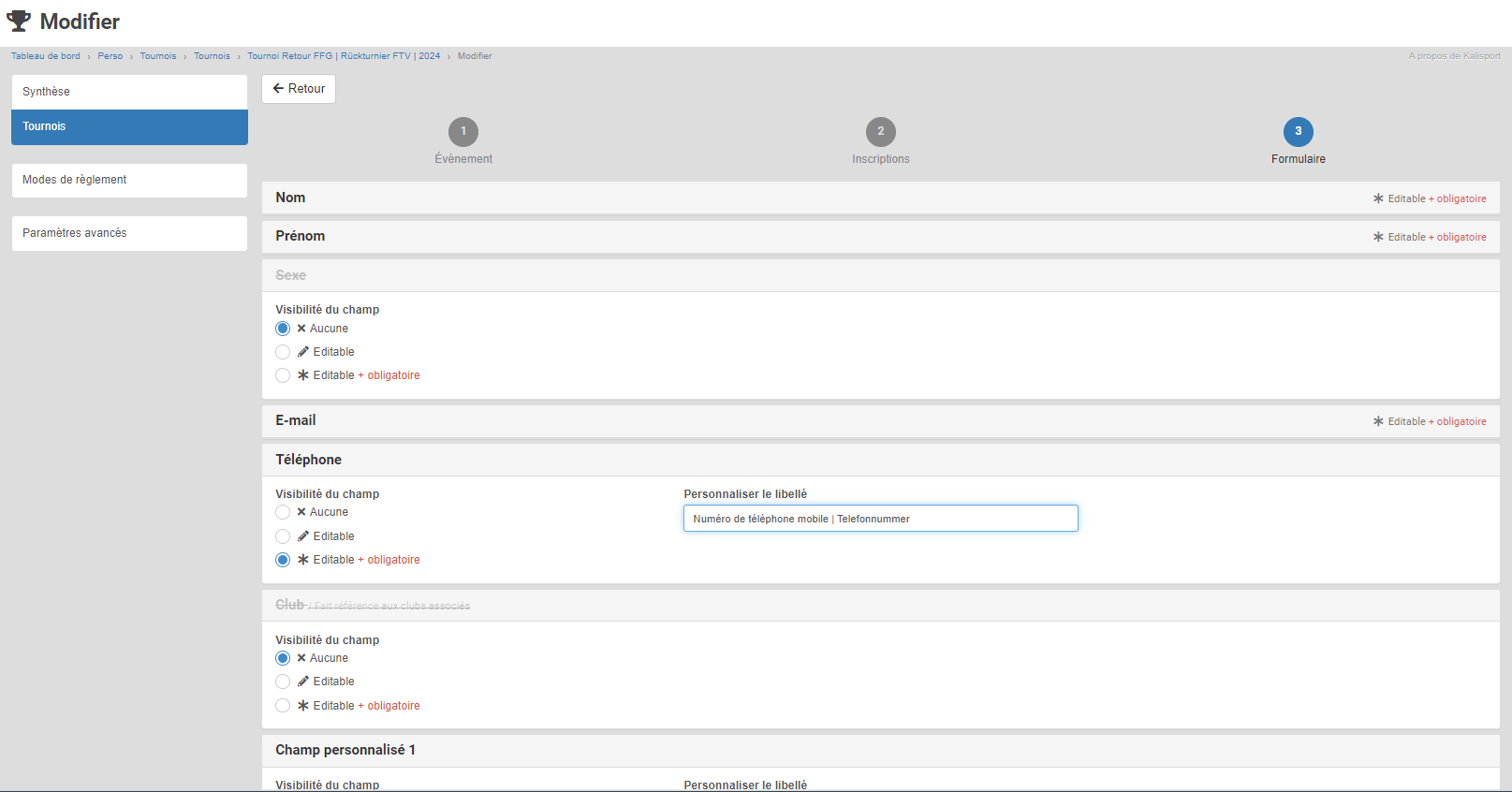Open Synthèse in the sidebar

click(x=129, y=92)
